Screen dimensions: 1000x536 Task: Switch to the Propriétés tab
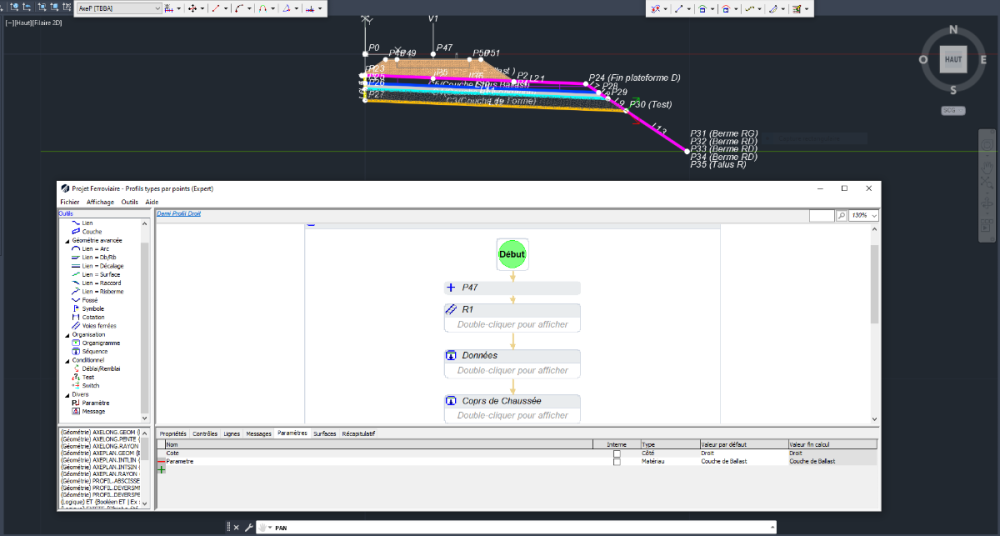pos(173,433)
